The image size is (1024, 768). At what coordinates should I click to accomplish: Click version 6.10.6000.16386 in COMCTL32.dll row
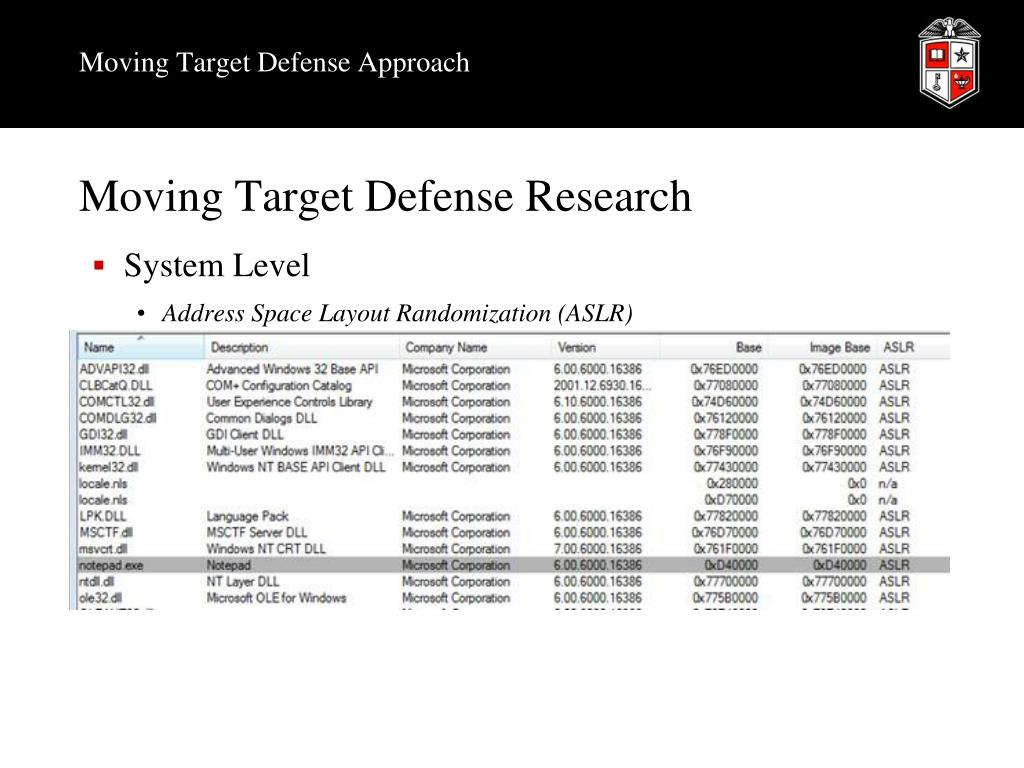pyautogui.click(x=598, y=402)
